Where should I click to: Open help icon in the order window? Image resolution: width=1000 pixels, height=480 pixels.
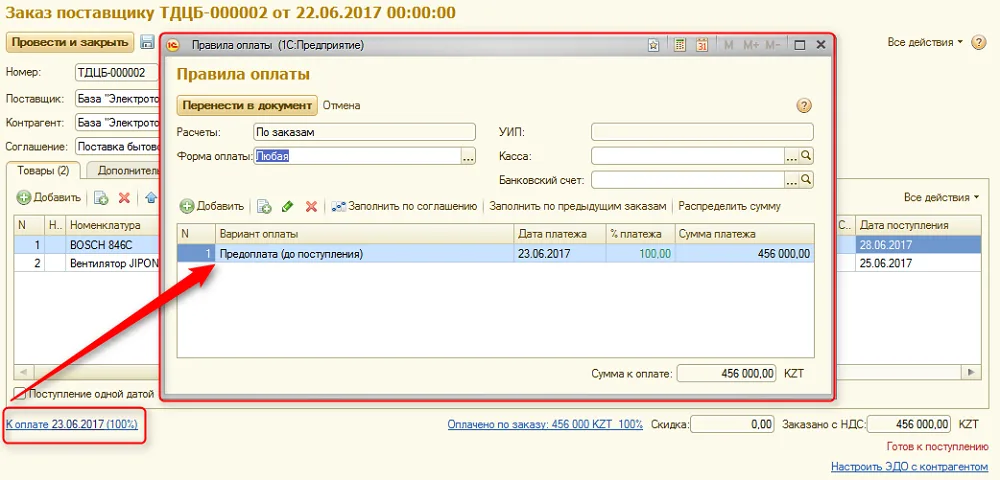pyautogui.click(x=978, y=43)
